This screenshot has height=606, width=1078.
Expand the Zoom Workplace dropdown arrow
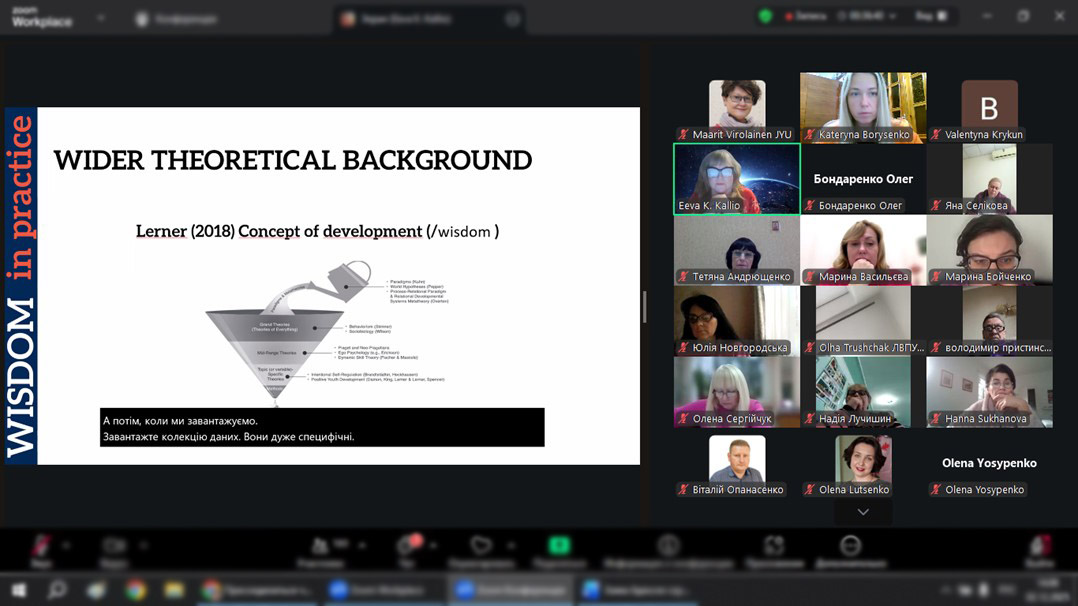tap(100, 18)
